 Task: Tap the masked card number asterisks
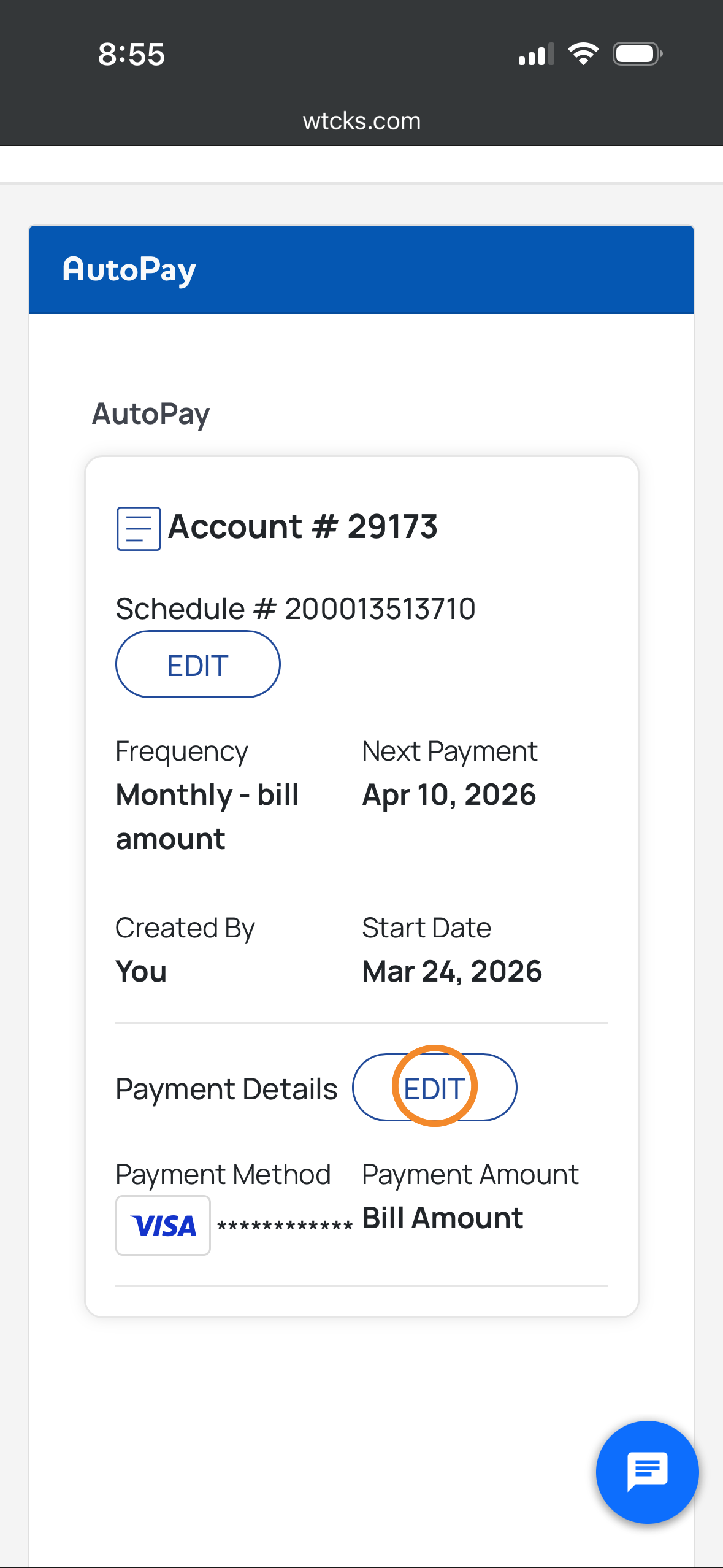click(x=285, y=1226)
